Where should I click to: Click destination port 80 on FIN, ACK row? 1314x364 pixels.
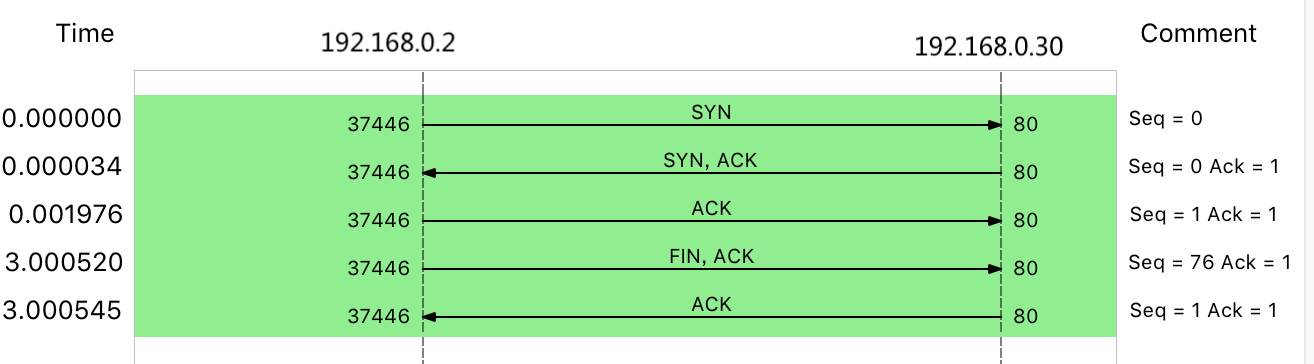pos(1025,269)
